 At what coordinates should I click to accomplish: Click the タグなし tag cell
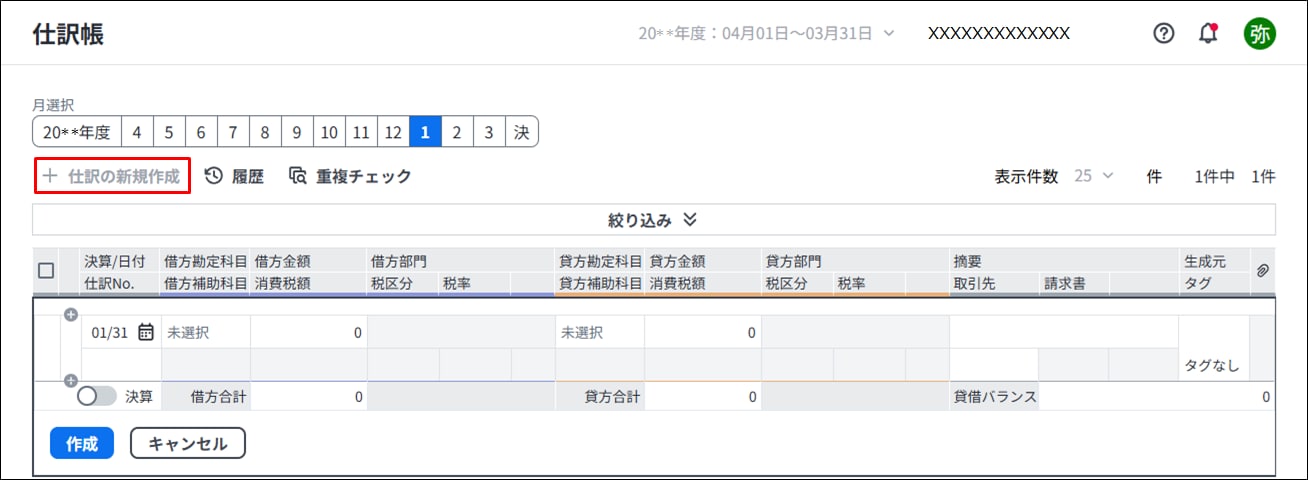[1212, 366]
